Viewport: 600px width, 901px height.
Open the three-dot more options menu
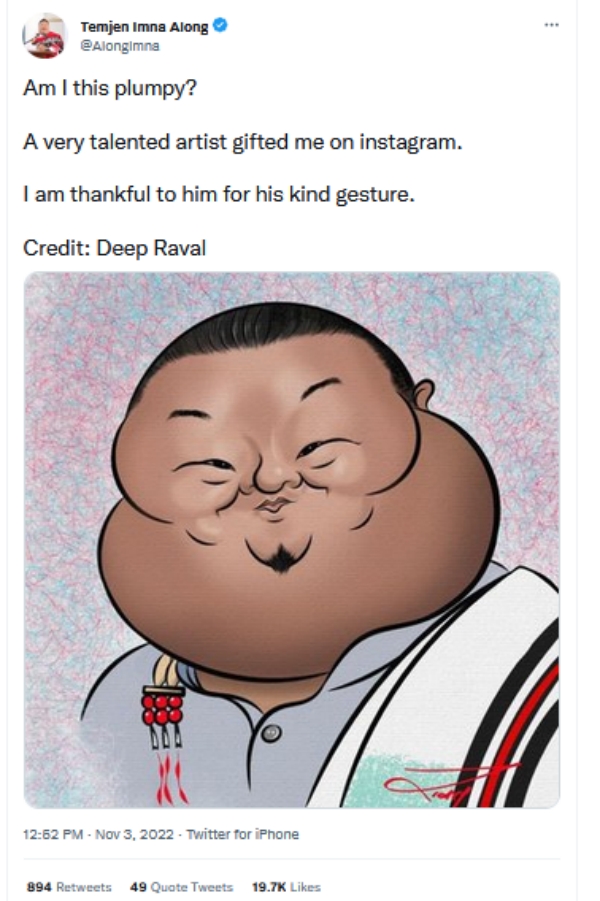[552, 25]
